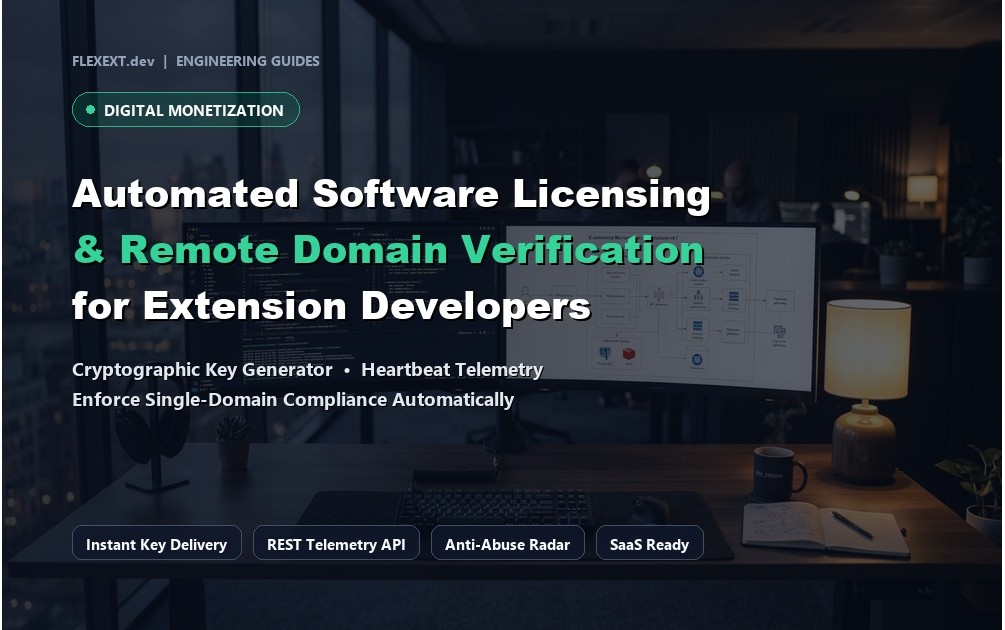Click the 'for Extension Developers' headline line

tap(331, 306)
